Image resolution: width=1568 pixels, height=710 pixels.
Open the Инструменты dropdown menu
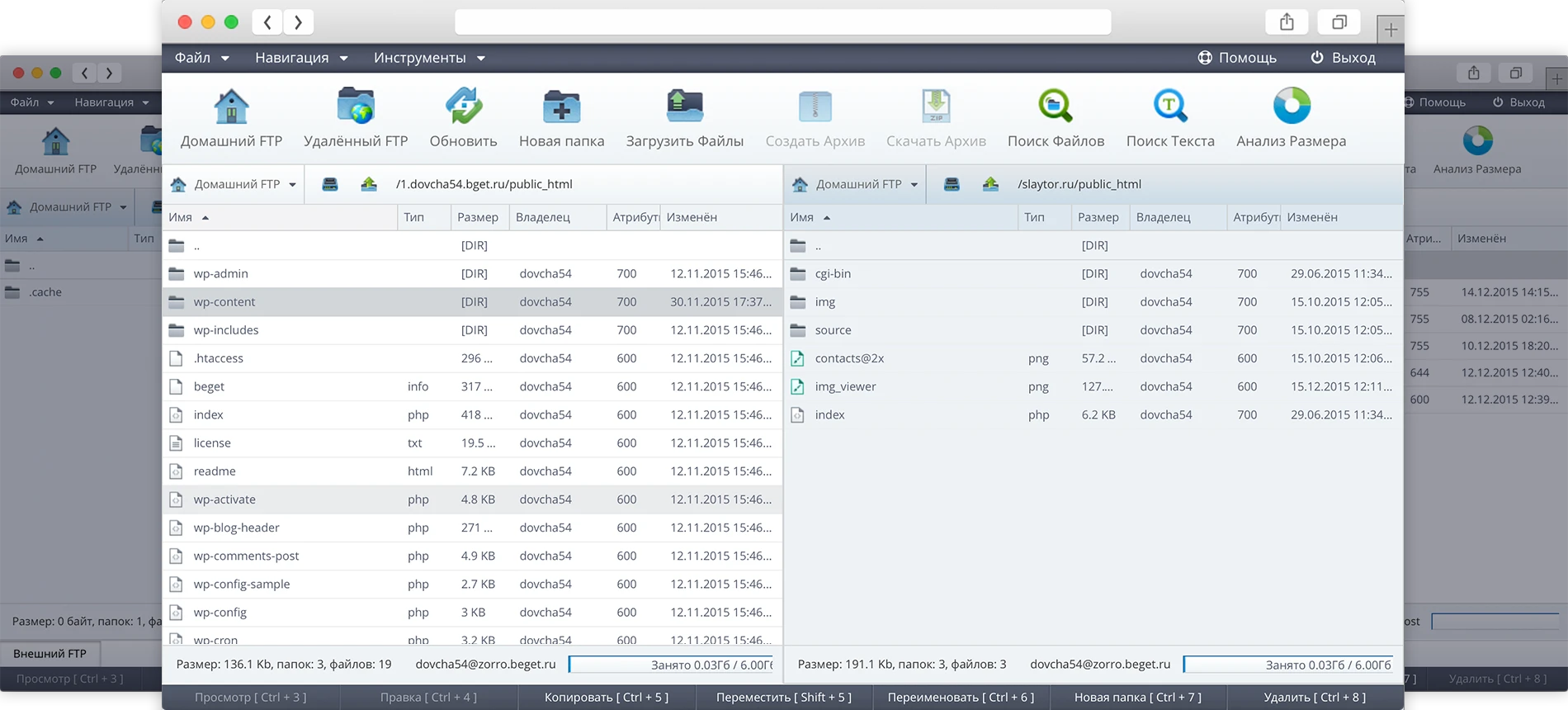point(429,58)
